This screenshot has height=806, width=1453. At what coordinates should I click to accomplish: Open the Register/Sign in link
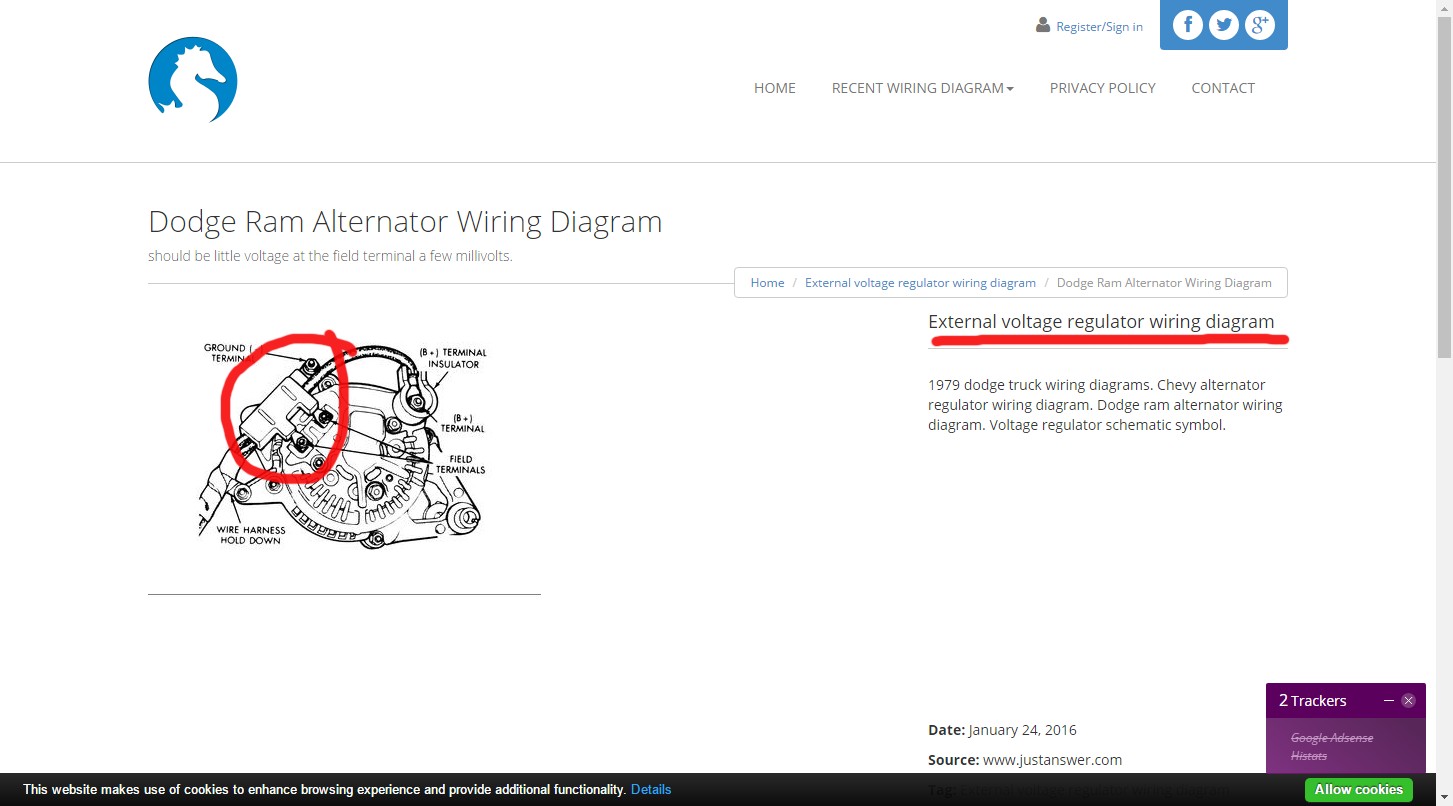pyautogui.click(x=1099, y=27)
